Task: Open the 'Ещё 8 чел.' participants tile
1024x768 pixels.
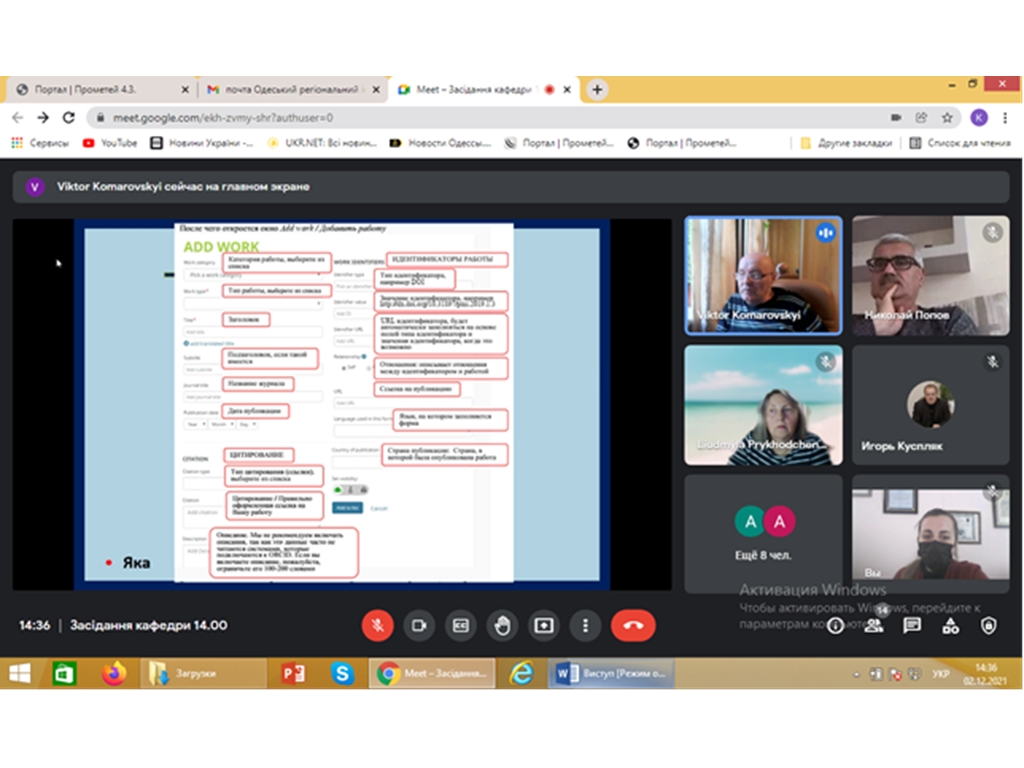Action: [763, 534]
